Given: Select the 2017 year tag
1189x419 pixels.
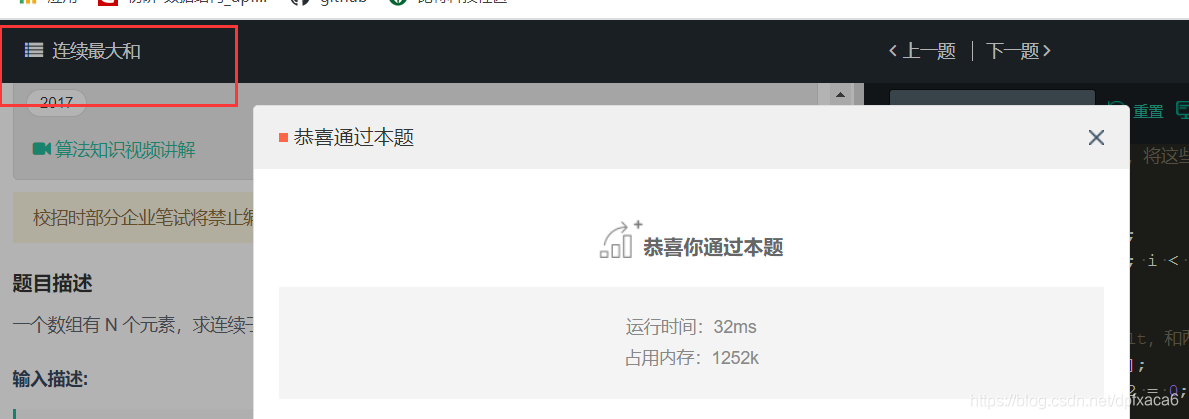Looking at the screenshot, I should 56,102.
